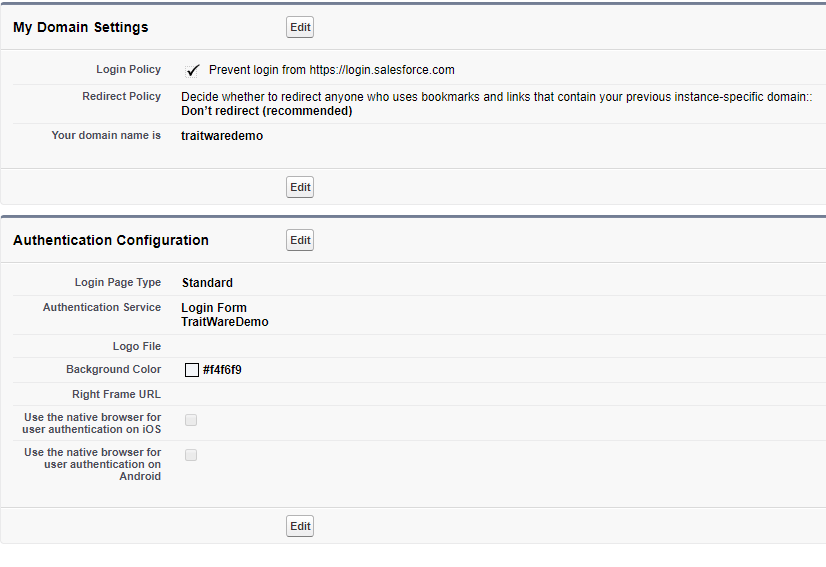
Task: Click the Don't redirect (recommended) text
Action: click(267, 111)
